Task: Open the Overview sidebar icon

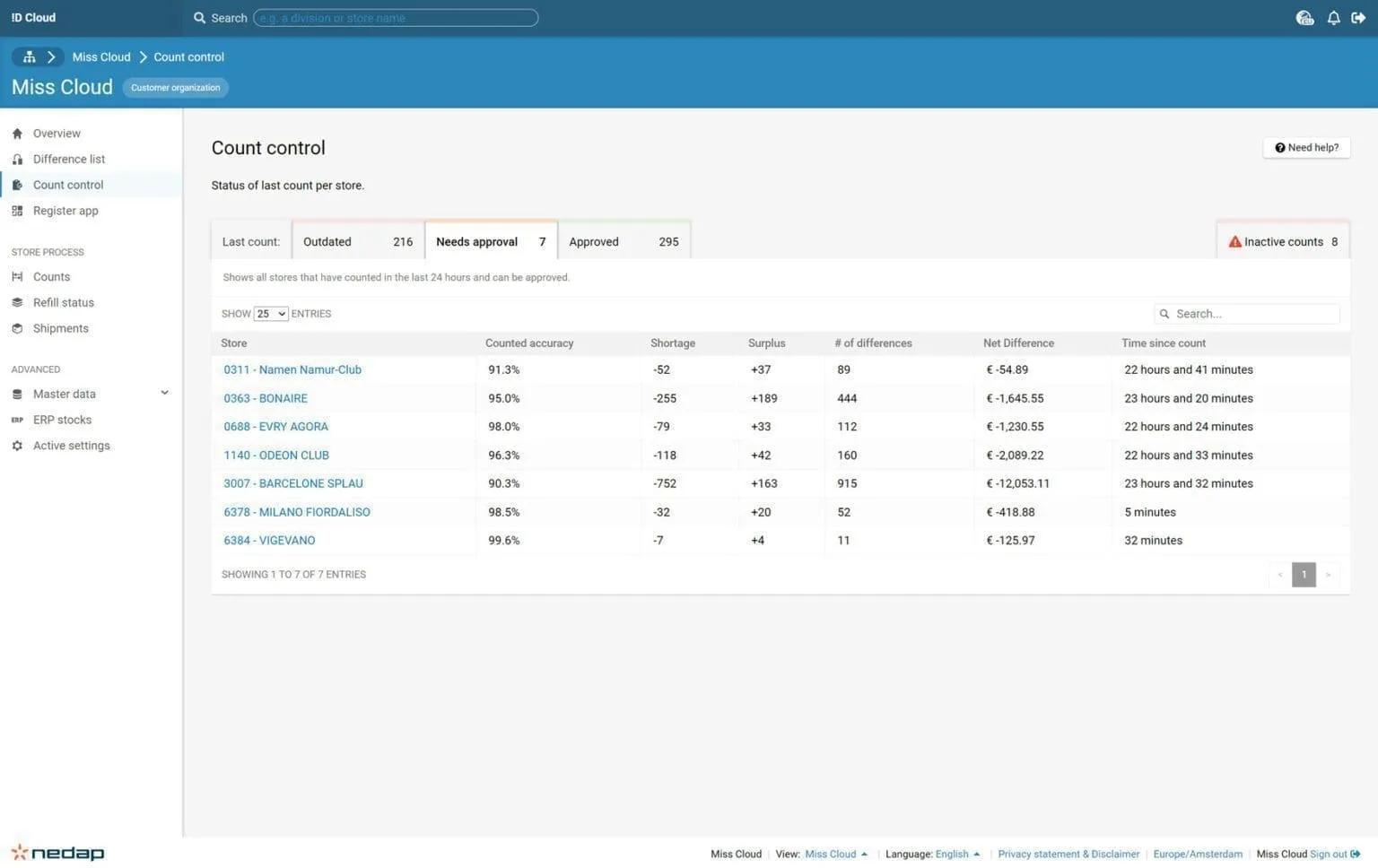Action: (18, 133)
